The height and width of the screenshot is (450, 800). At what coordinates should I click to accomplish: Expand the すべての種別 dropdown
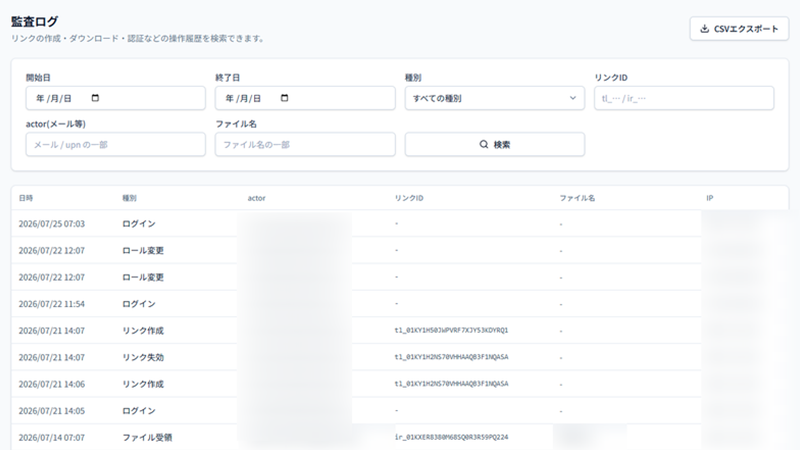[494, 98]
